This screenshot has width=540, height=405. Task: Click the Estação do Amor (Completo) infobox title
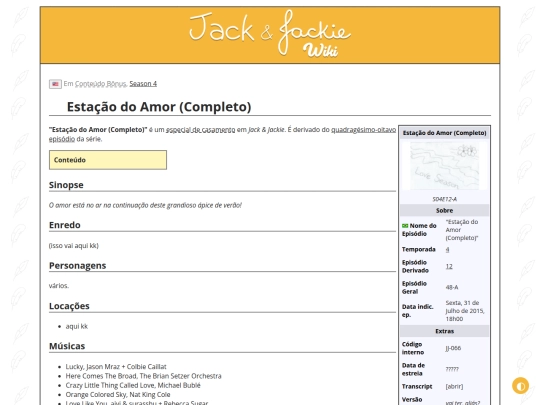pyautogui.click(x=444, y=133)
